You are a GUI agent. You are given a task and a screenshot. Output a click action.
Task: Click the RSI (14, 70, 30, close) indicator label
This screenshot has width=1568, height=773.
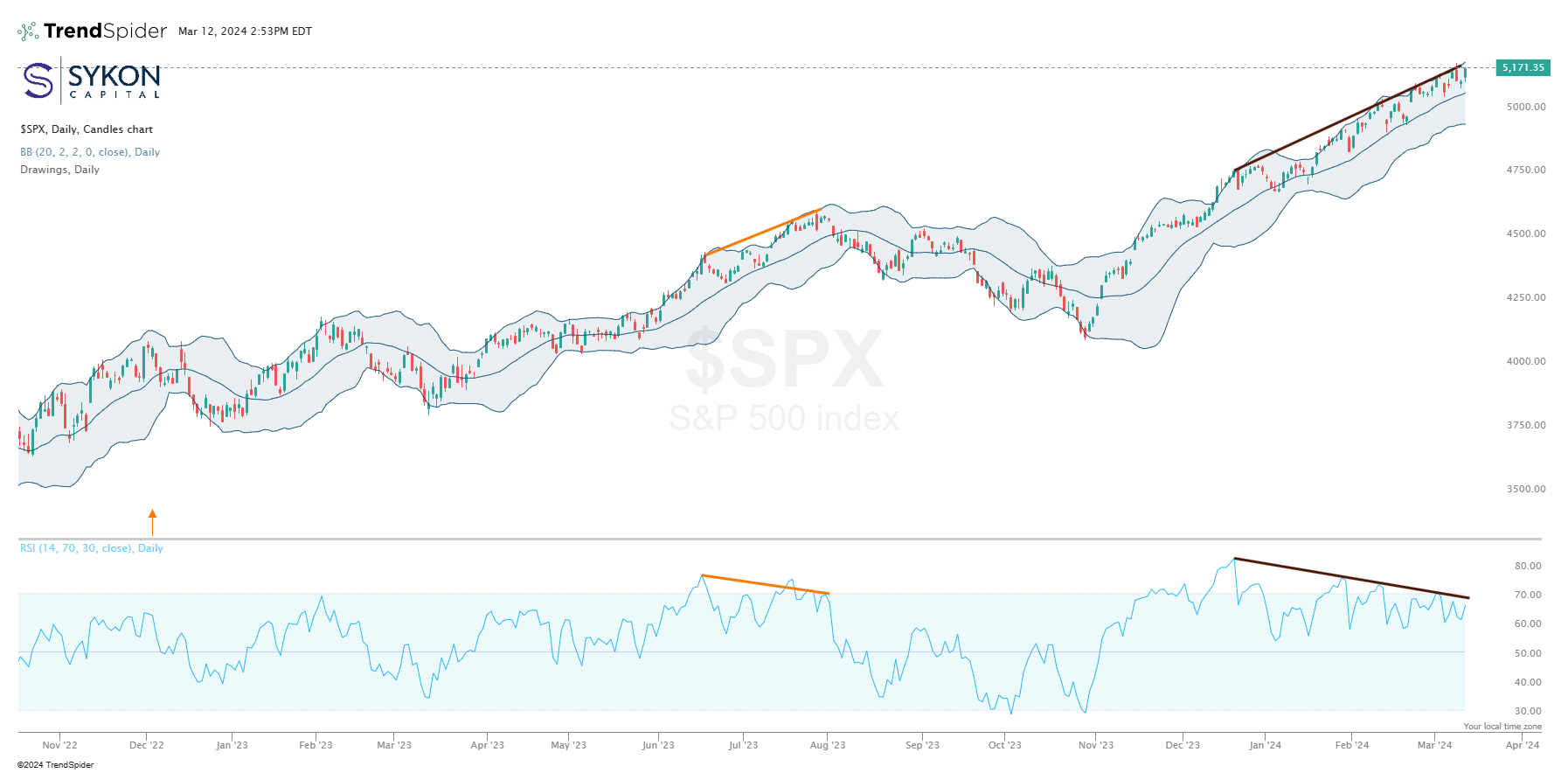click(92, 548)
